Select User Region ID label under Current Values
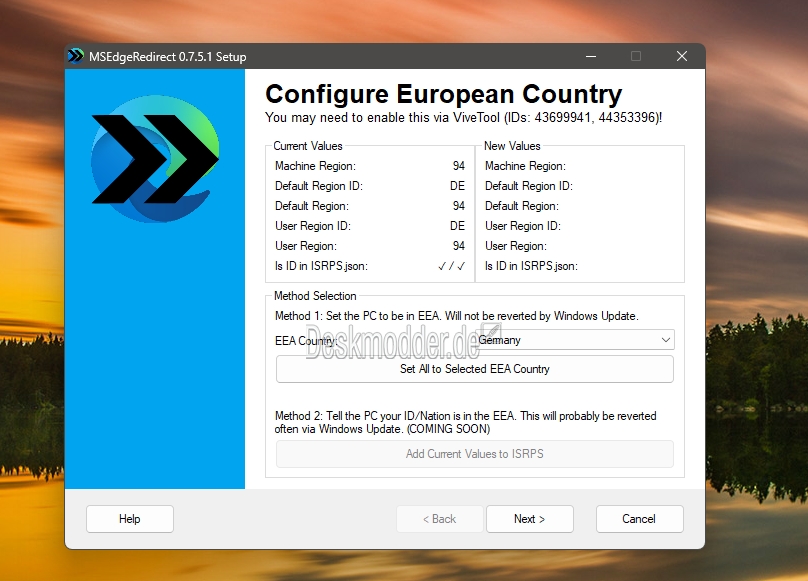Image resolution: width=808 pixels, height=581 pixels. tap(313, 226)
